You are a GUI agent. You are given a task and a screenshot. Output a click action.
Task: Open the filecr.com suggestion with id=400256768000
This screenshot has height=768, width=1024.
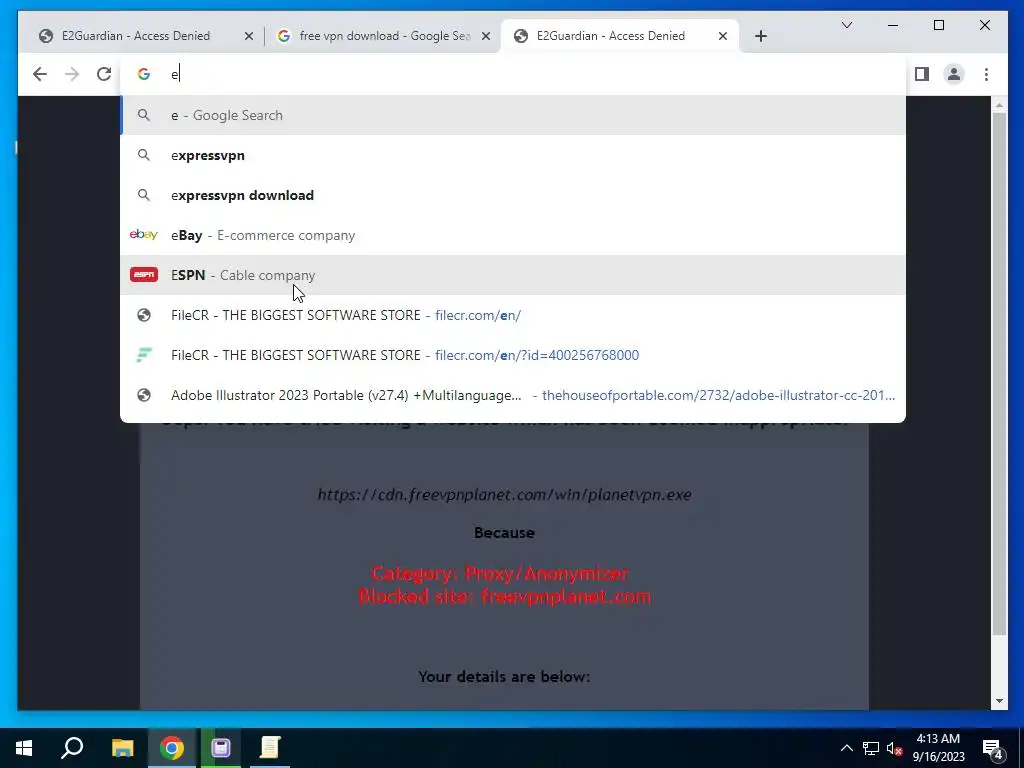pos(513,355)
